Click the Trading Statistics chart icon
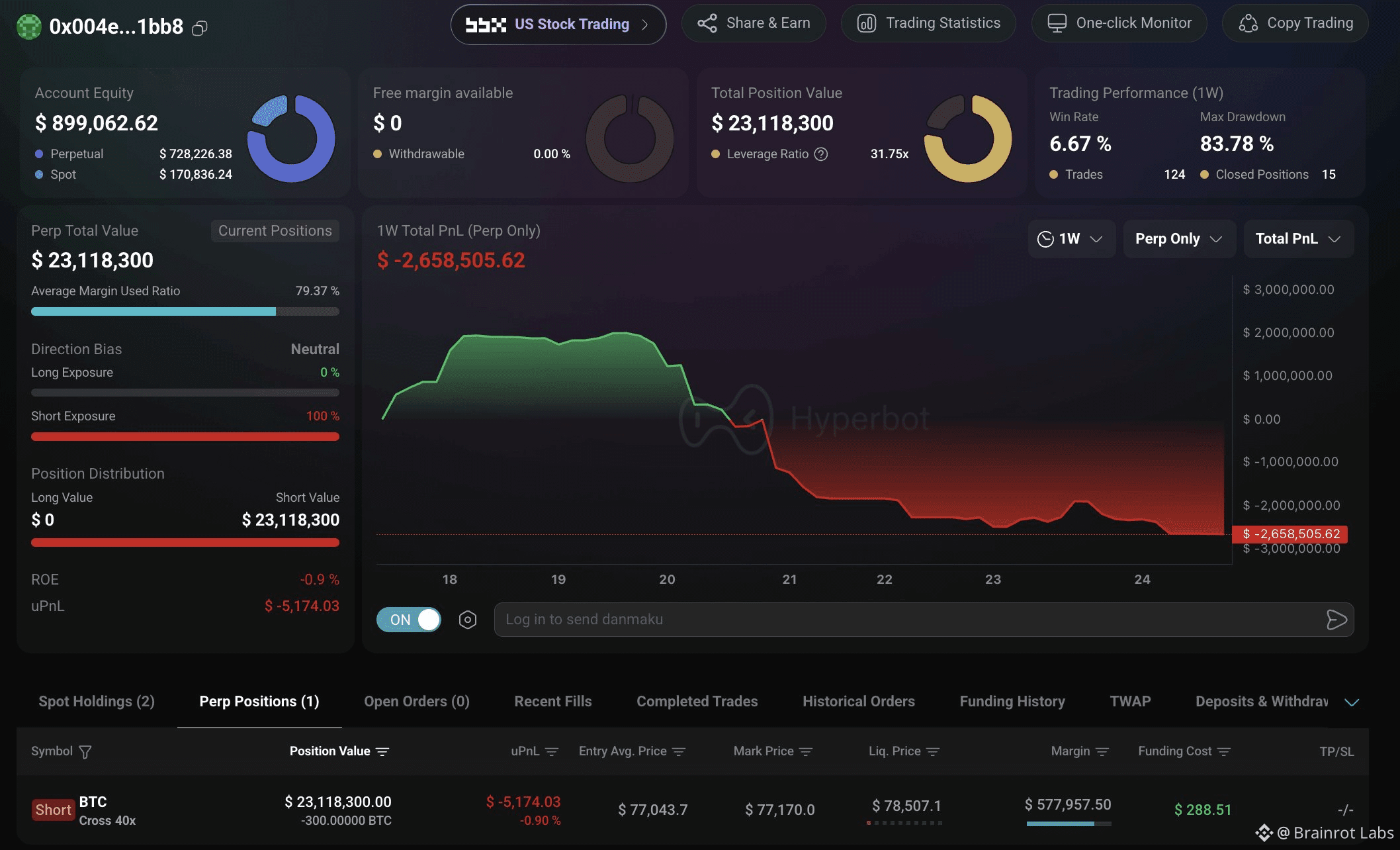 [x=867, y=23]
